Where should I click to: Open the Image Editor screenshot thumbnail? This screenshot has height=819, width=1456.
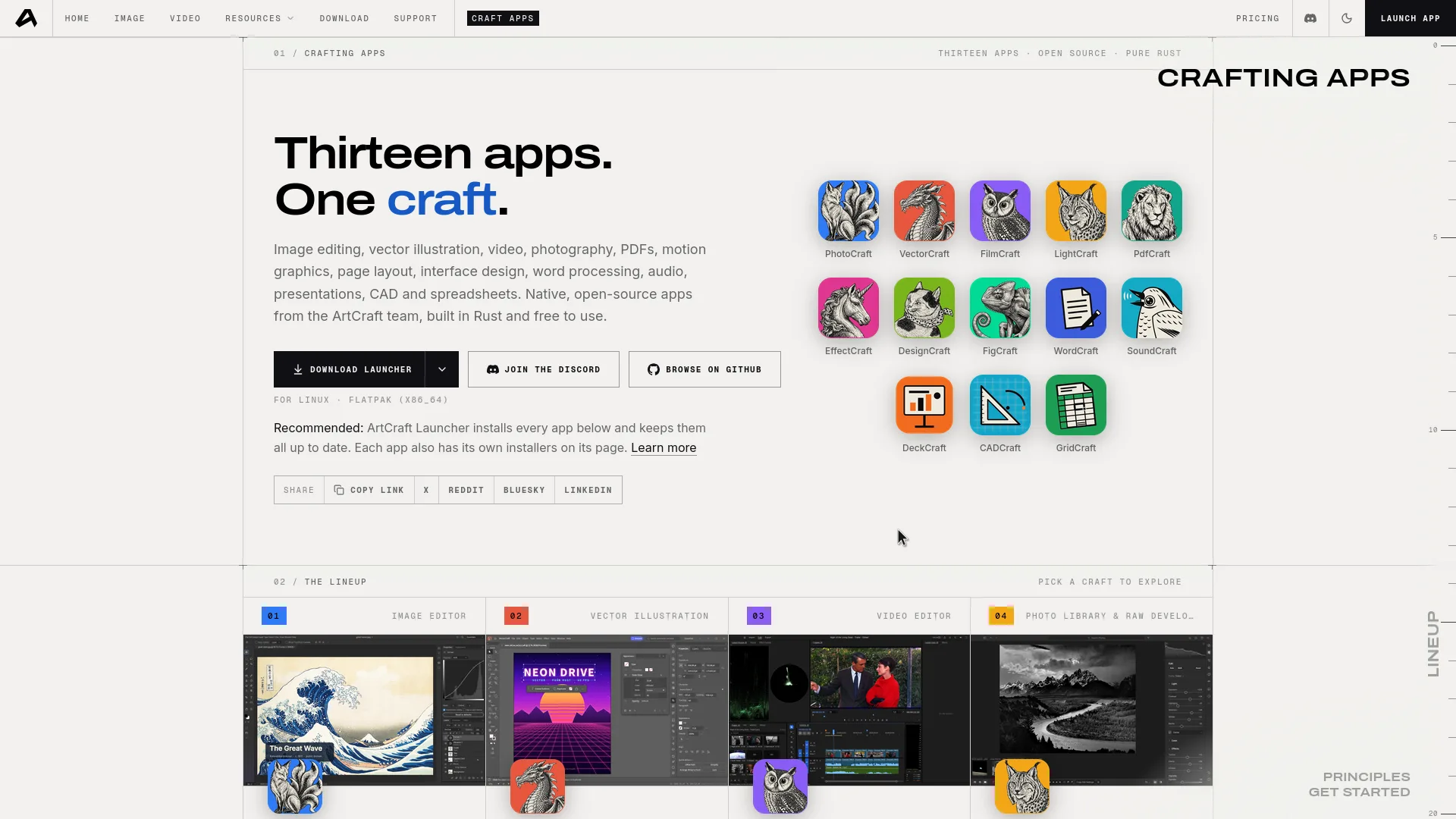pyautogui.click(x=364, y=710)
